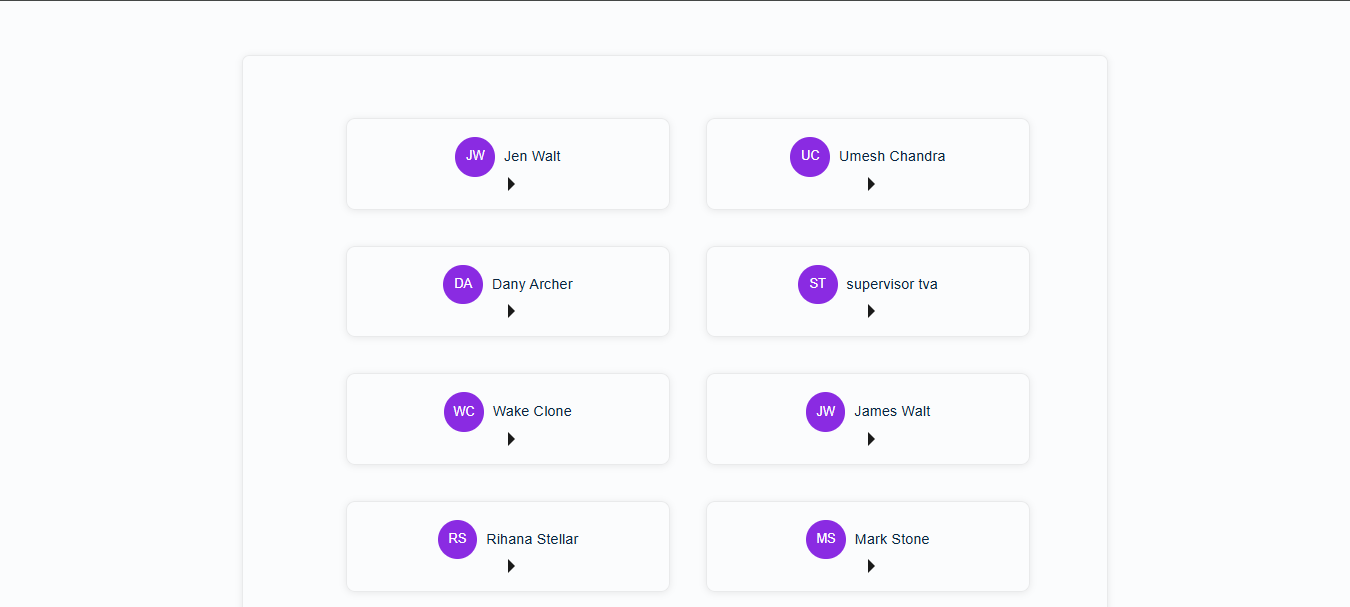The height and width of the screenshot is (607, 1350).
Task: Expand the triangle under Dany Archer
Action: (x=511, y=311)
